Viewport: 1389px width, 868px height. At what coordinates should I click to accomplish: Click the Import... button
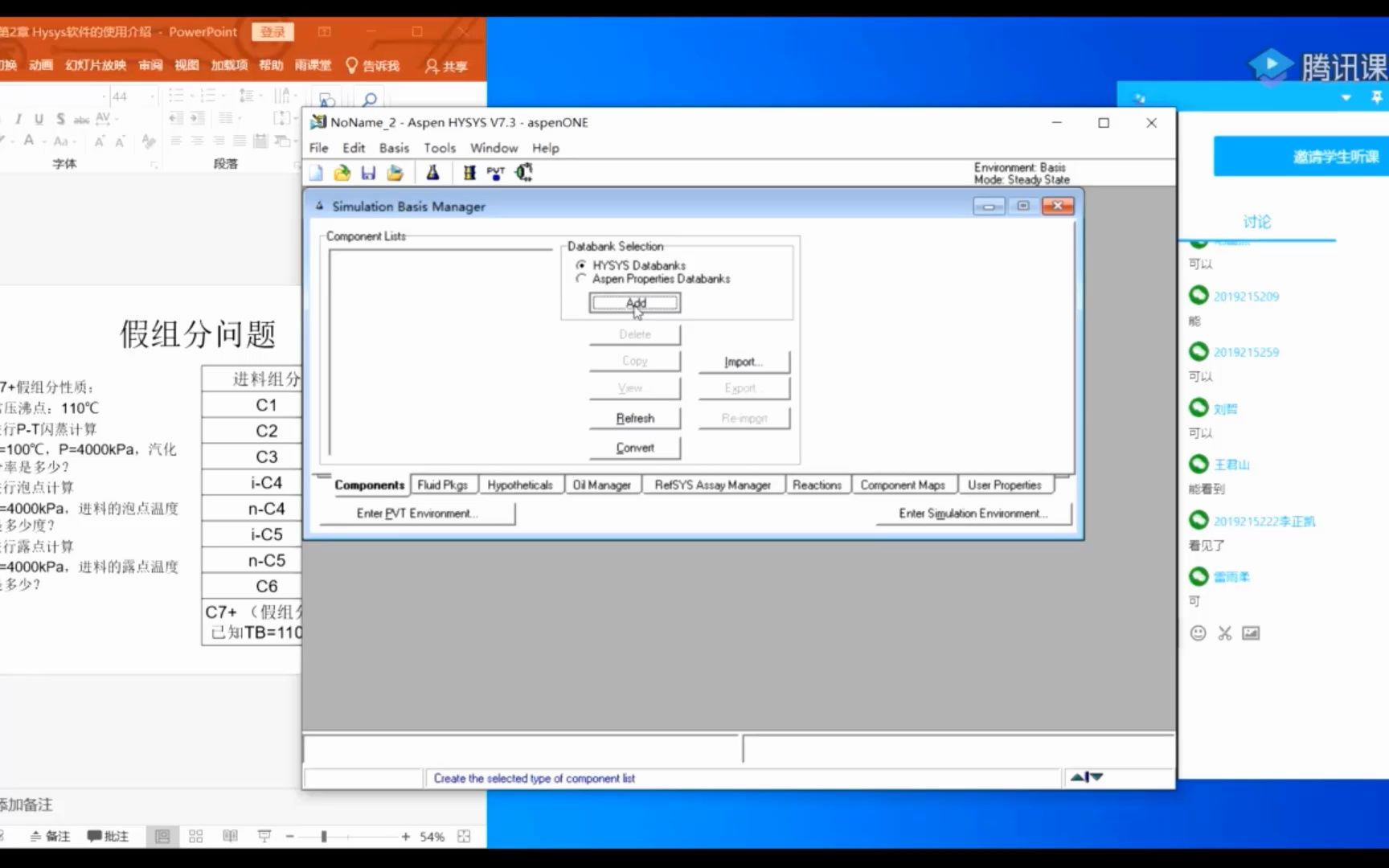point(744,362)
